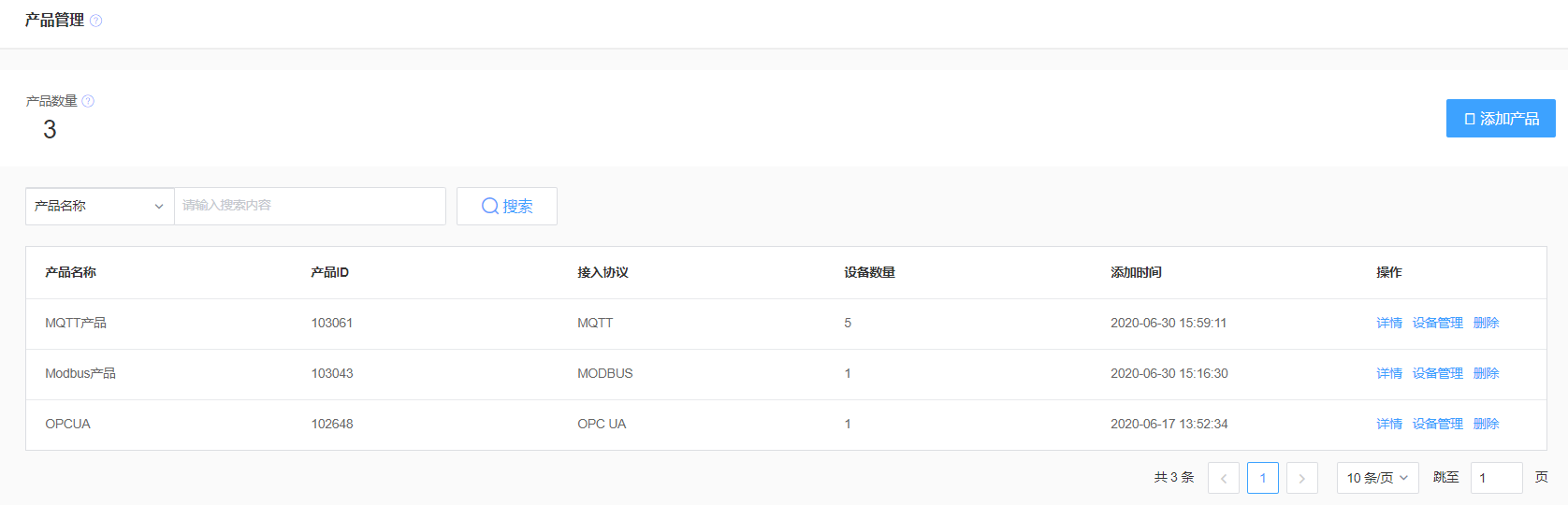Click device count 5 in MQTT产品 row
The width and height of the screenshot is (1568, 505).
848,323
